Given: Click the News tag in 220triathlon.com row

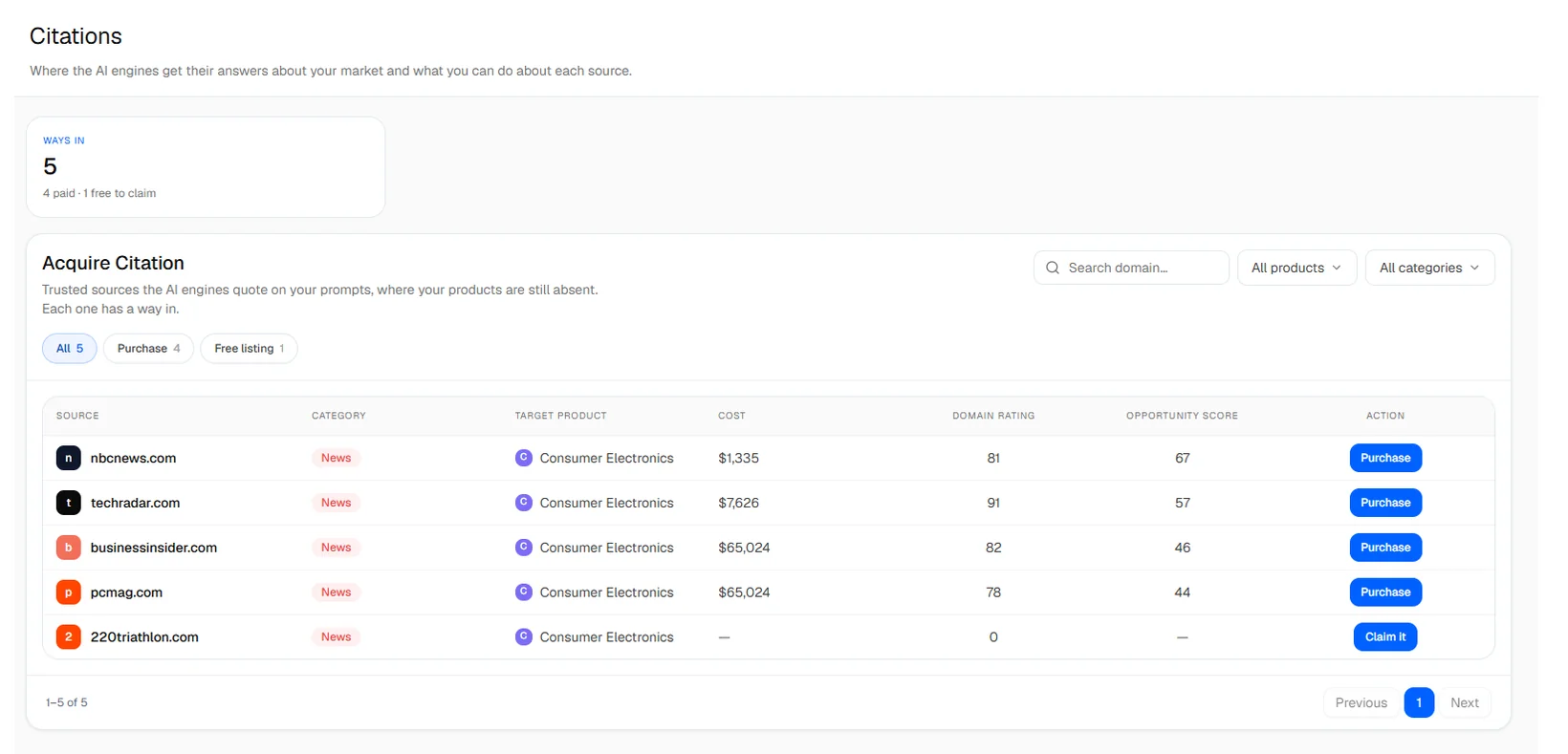Looking at the screenshot, I should pyautogui.click(x=336, y=636).
